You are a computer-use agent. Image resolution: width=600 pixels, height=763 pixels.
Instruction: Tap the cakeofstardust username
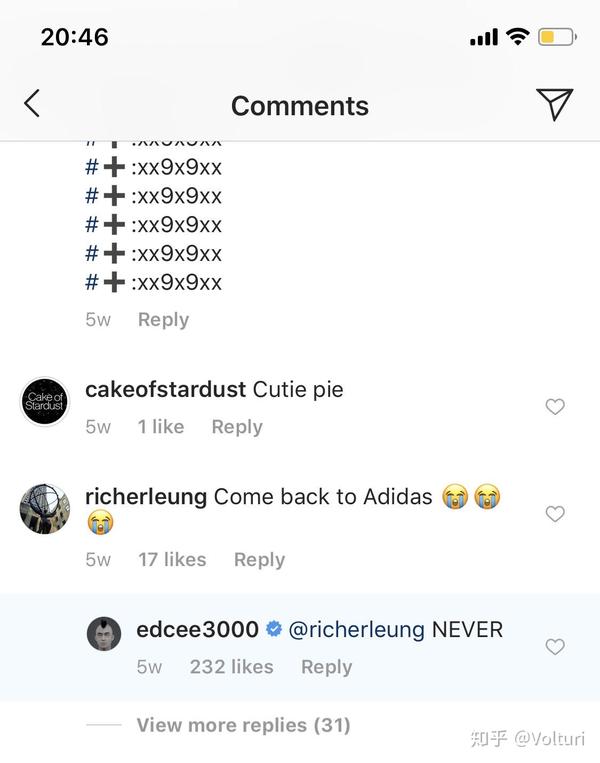(x=165, y=389)
